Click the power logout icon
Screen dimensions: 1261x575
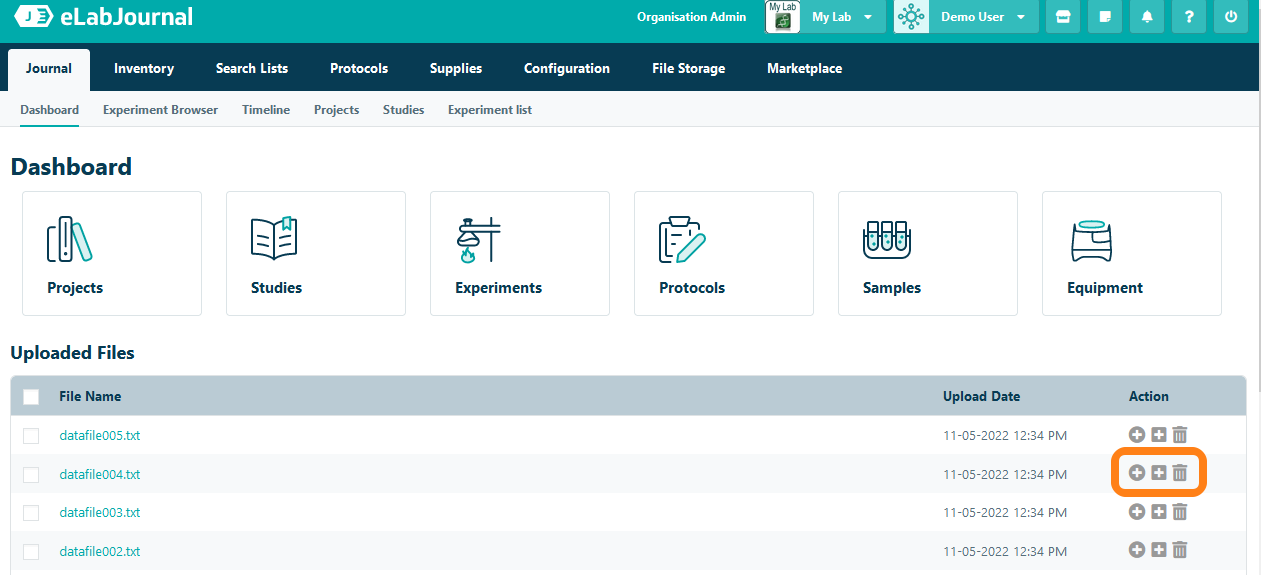coord(1231,17)
